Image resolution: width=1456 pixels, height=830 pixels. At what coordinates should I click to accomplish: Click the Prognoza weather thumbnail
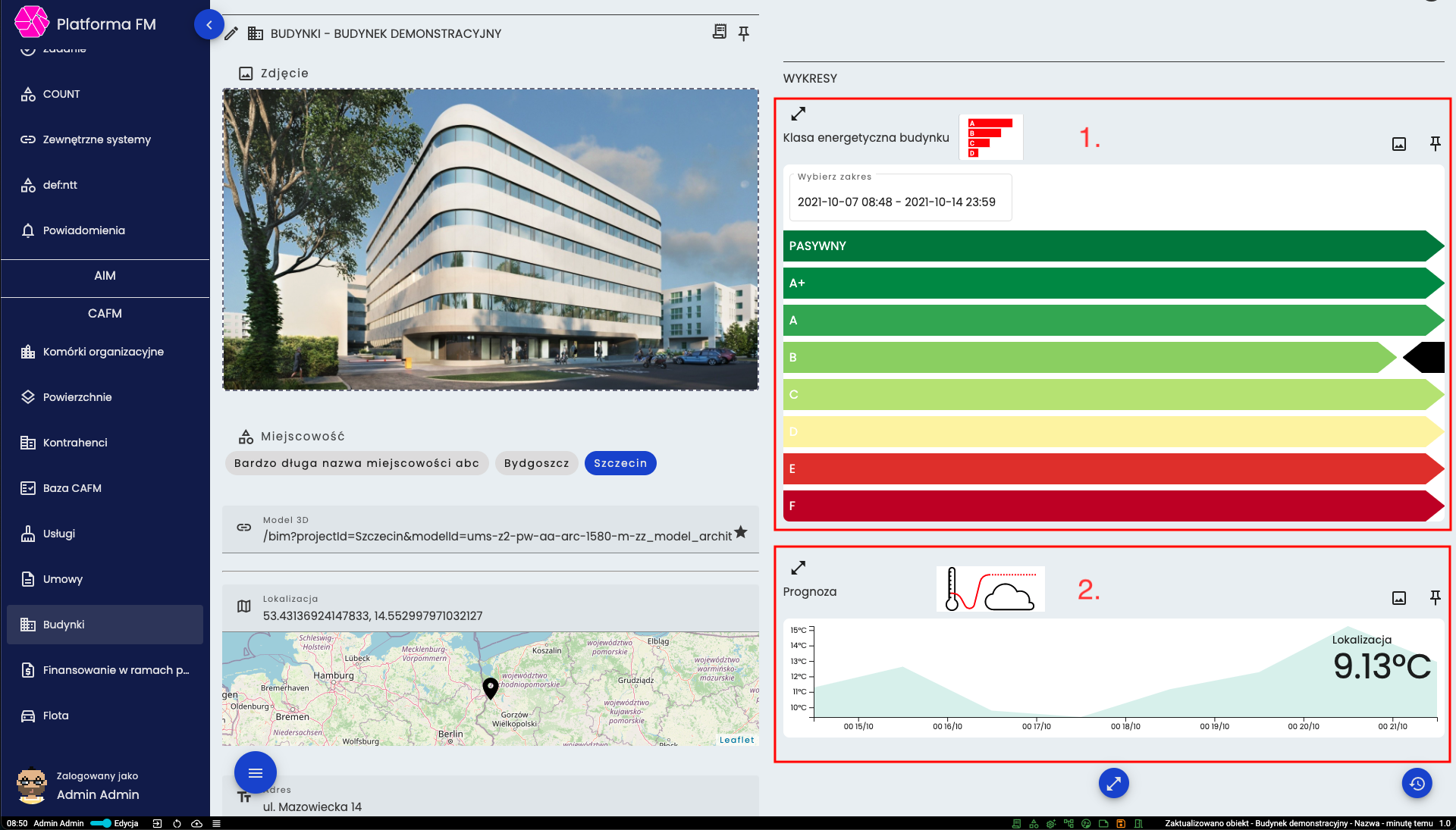click(990, 589)
